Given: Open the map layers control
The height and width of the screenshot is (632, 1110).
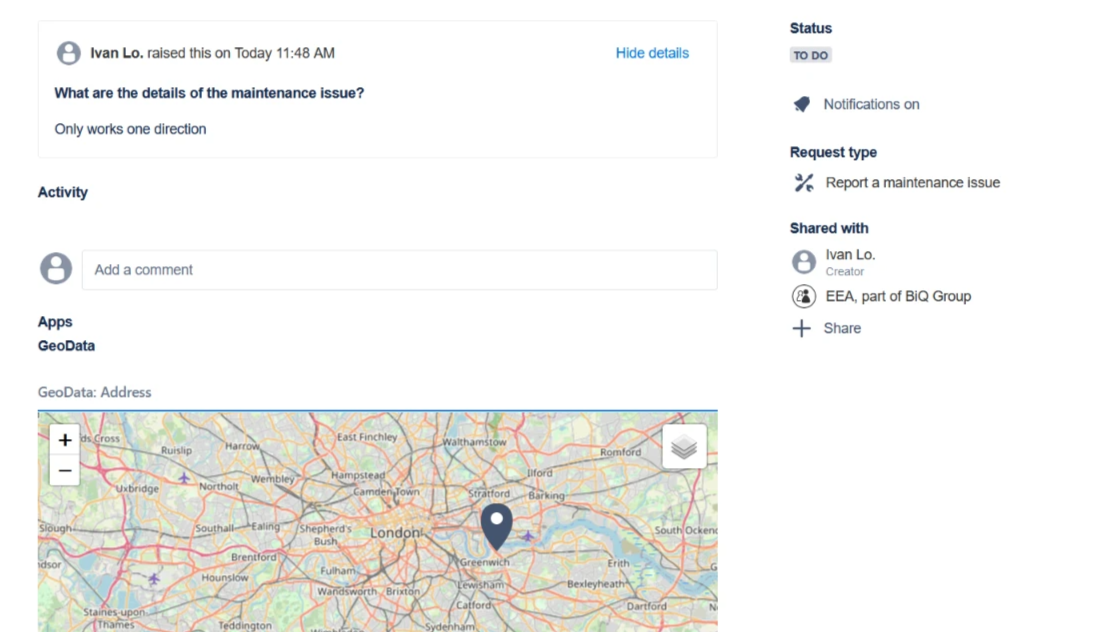Looking at the screenshot, I should [x=684, y=447].
